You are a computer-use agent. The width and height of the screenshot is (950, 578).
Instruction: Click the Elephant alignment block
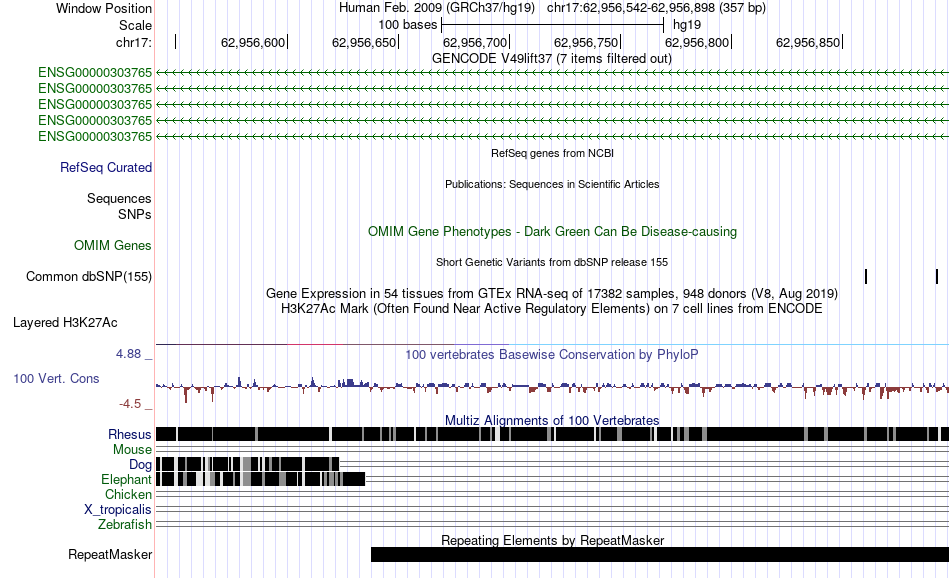pos(261,479)
